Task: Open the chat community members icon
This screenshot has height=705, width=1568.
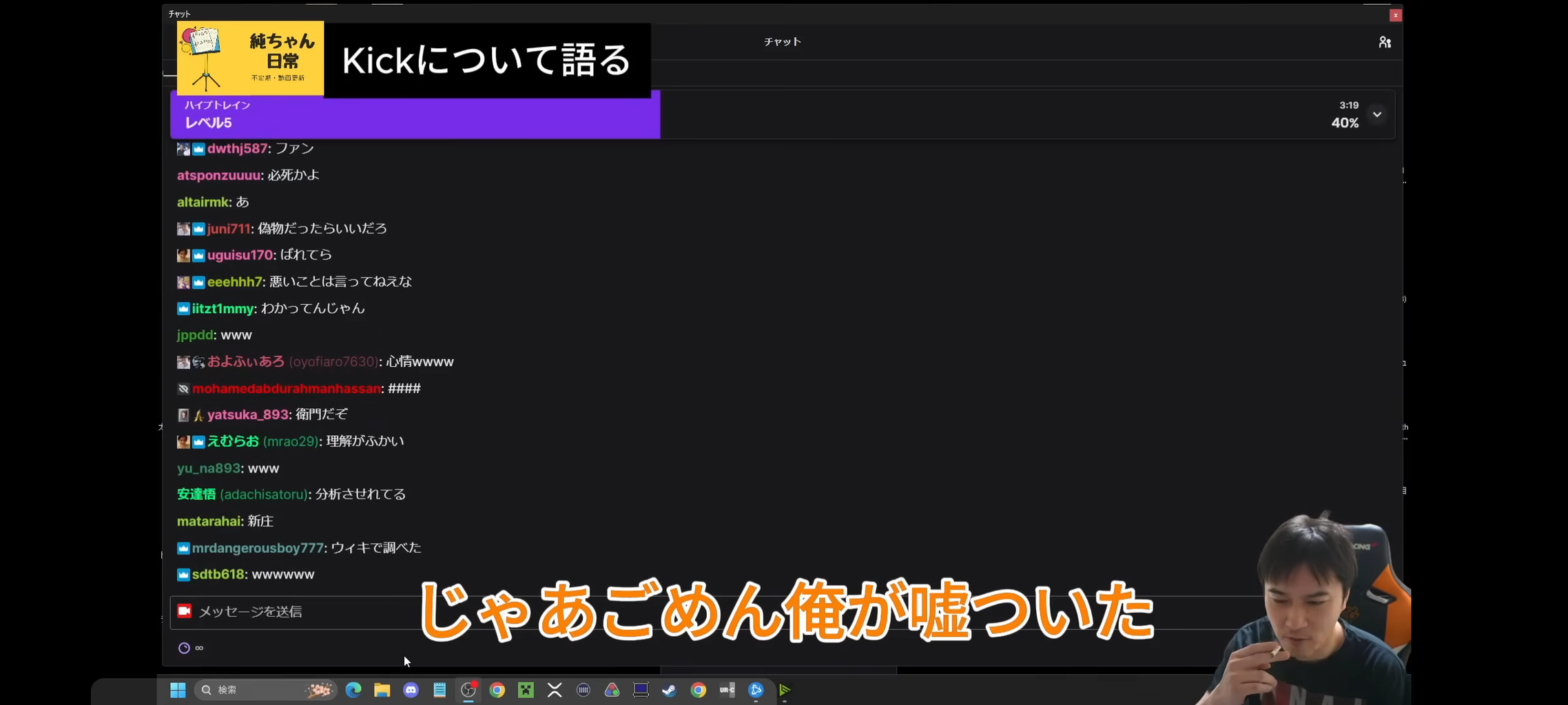Action: pos(1384,42)
